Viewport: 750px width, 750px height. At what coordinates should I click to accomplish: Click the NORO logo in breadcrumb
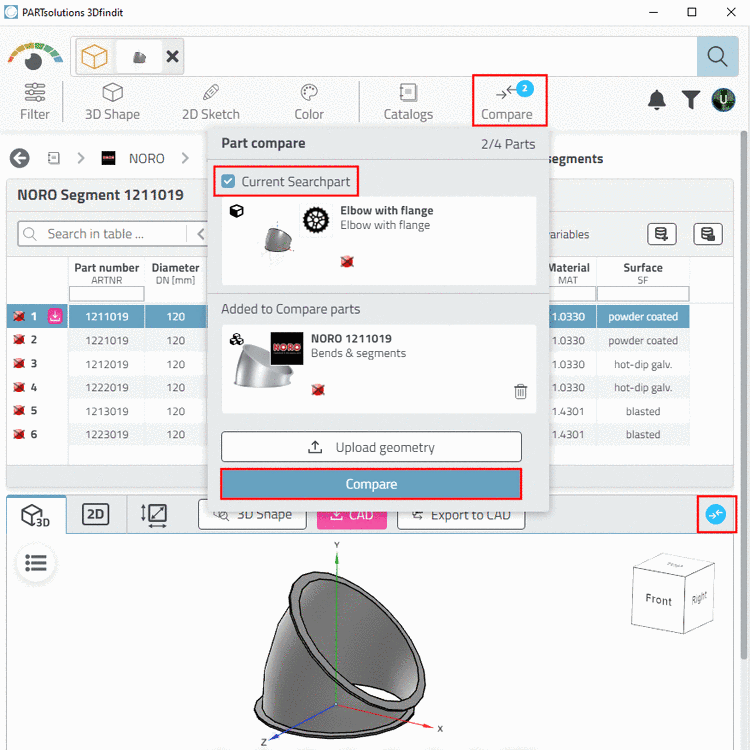(109, 158)
